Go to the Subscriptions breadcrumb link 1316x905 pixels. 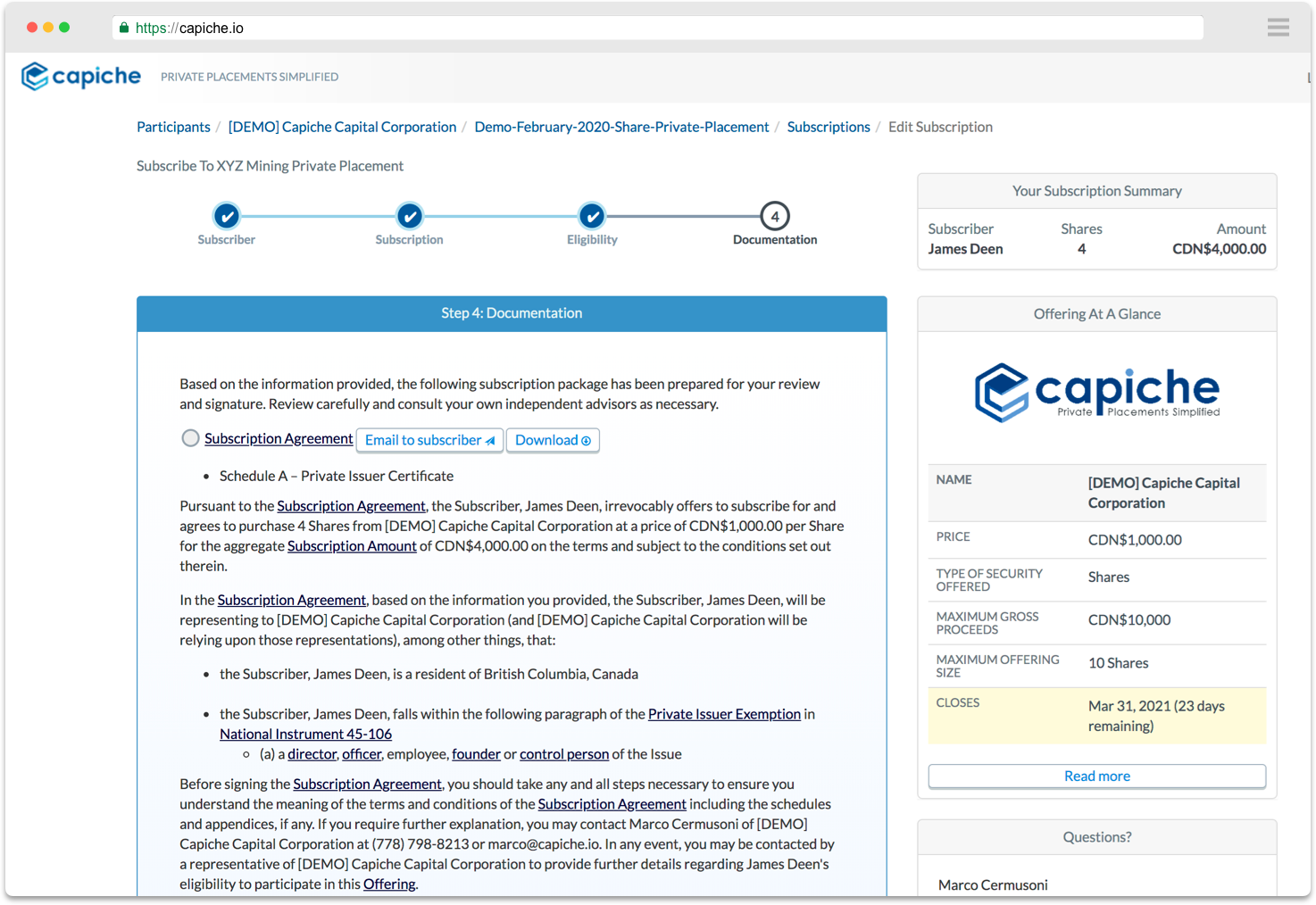[829, 127]
